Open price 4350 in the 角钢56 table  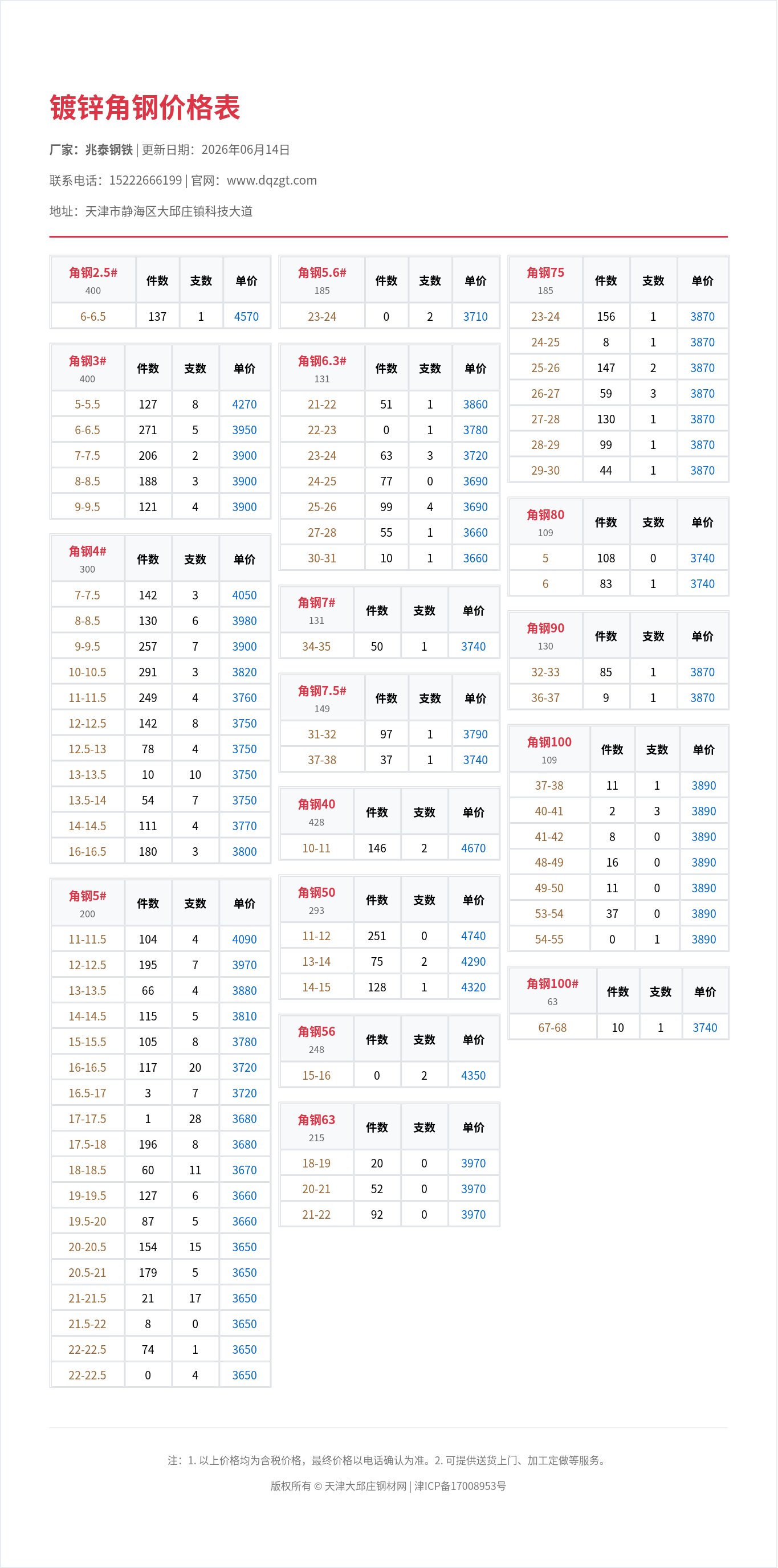474,1076
